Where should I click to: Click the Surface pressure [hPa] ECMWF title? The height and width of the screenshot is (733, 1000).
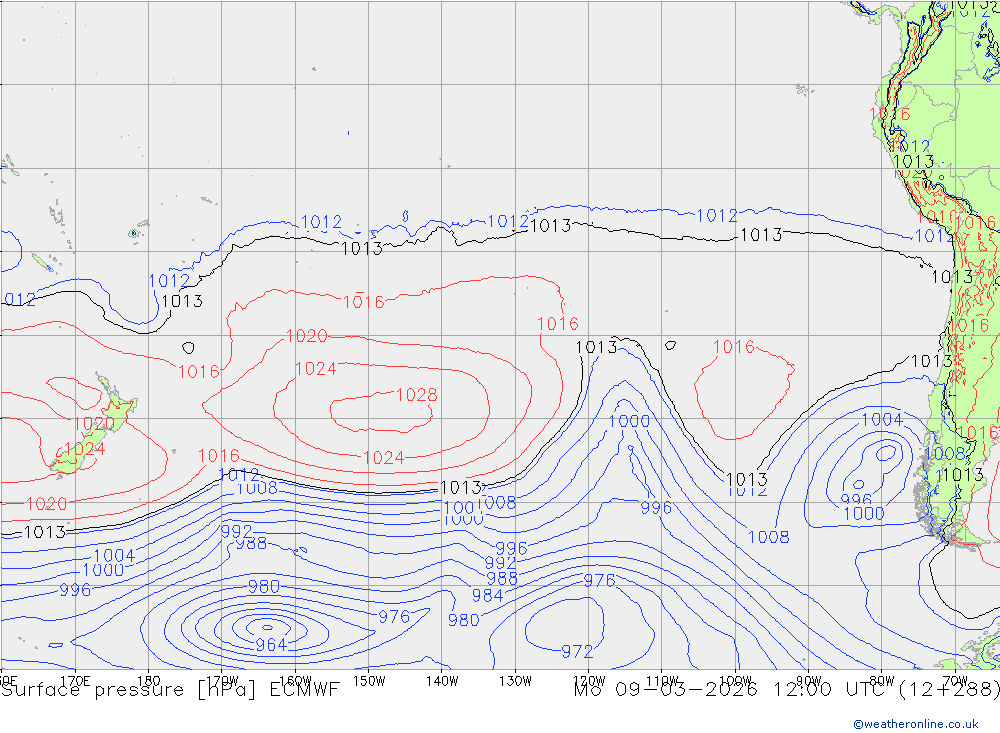pos(170,690)
